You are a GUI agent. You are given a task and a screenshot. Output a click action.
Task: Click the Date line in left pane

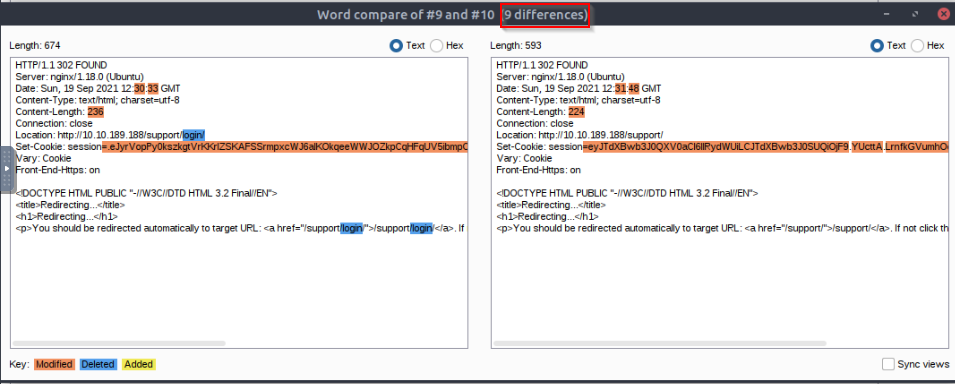98,88
